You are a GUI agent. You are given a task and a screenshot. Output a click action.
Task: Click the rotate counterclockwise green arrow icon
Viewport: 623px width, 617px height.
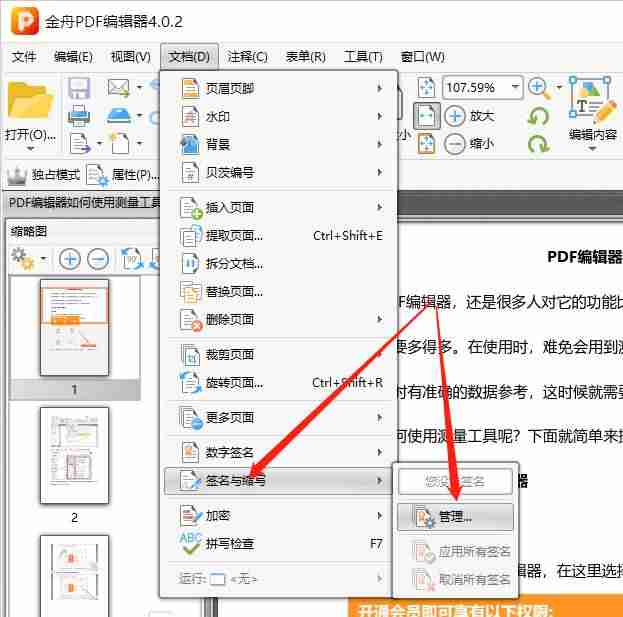pyautogui.click(x=538, y=117)
